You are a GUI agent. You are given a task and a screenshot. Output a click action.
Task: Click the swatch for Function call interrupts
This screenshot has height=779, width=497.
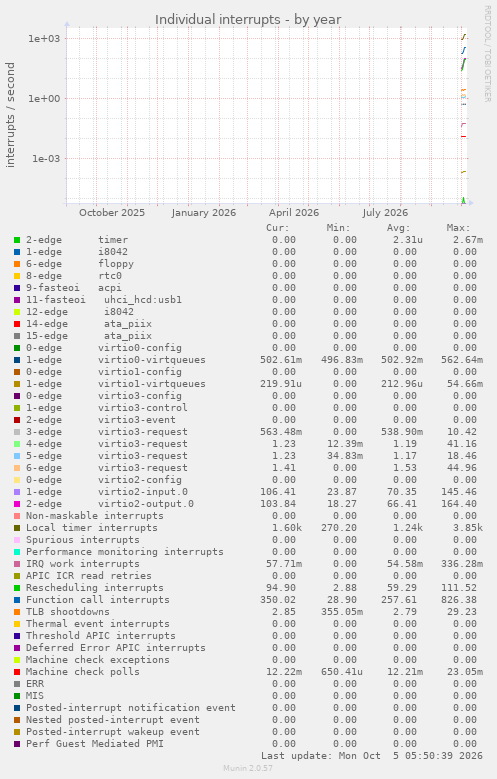tap(17, 600)
